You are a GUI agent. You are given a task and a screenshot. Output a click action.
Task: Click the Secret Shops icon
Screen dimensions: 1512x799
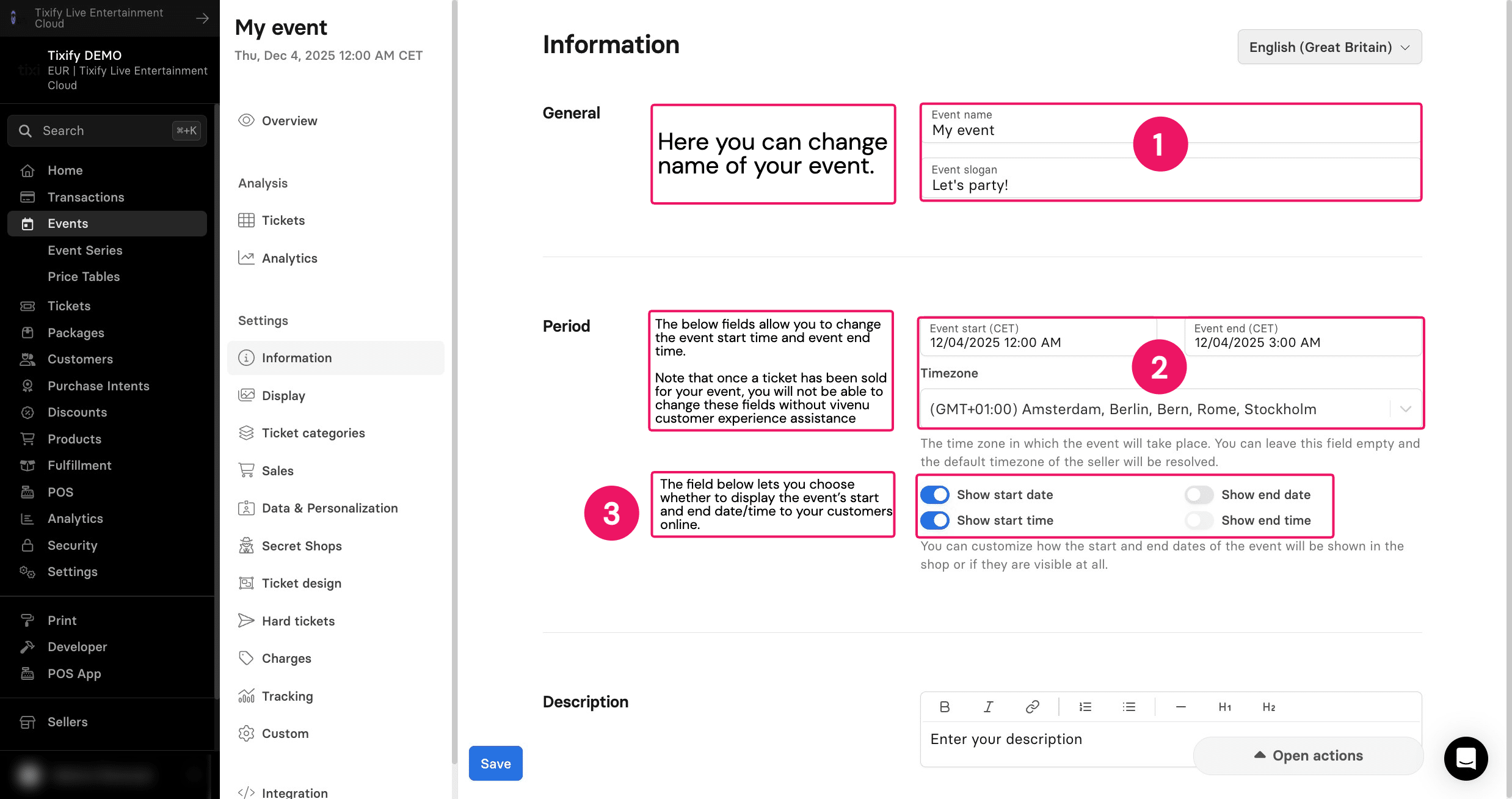pos(246,545)
